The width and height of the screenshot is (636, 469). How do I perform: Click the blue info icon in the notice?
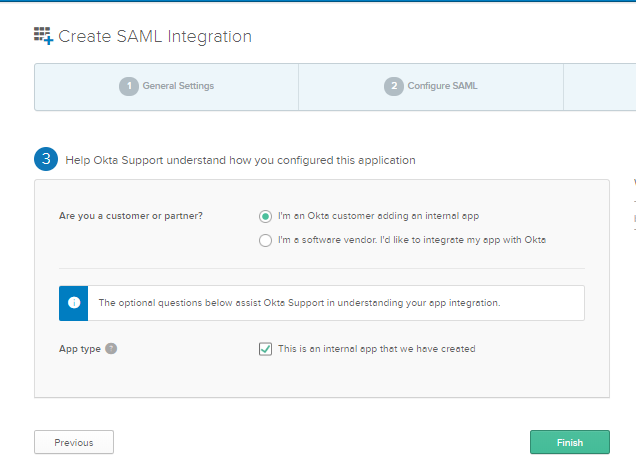point(74,303)
